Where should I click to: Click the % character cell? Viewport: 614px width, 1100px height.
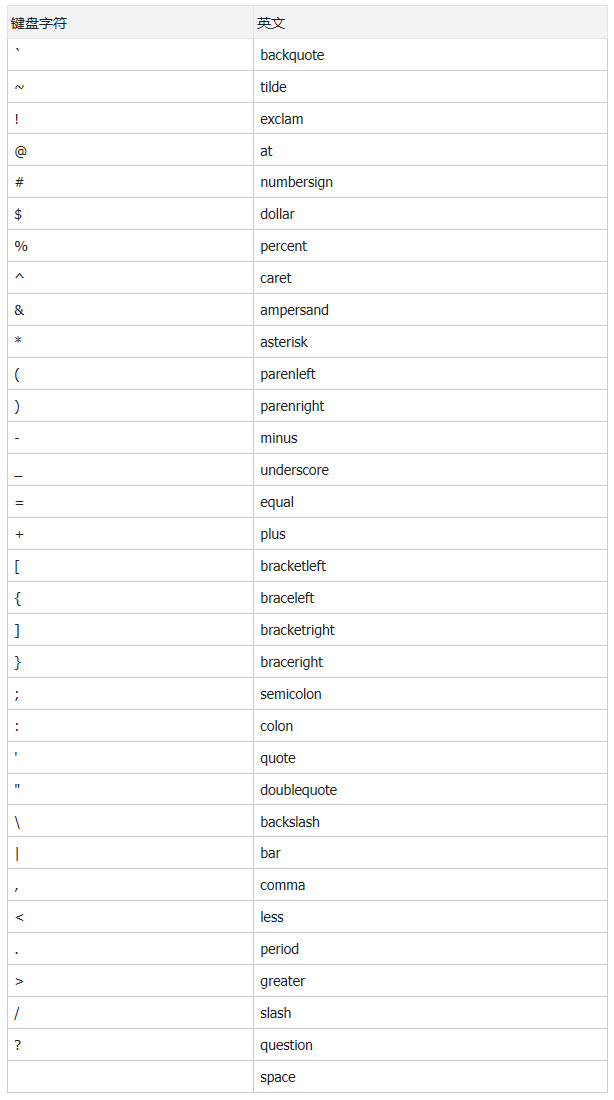coord(21,246)
